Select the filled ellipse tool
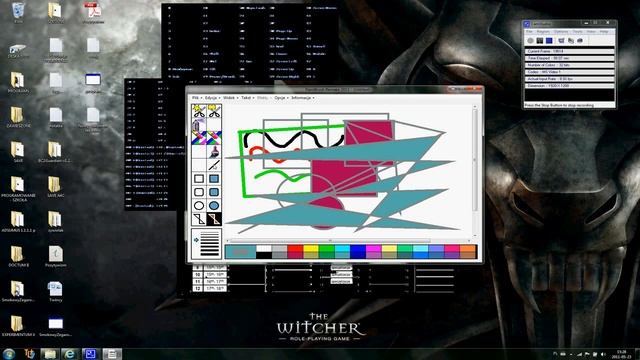The width and height of the screenshot is (640, 360). (214, 206)
